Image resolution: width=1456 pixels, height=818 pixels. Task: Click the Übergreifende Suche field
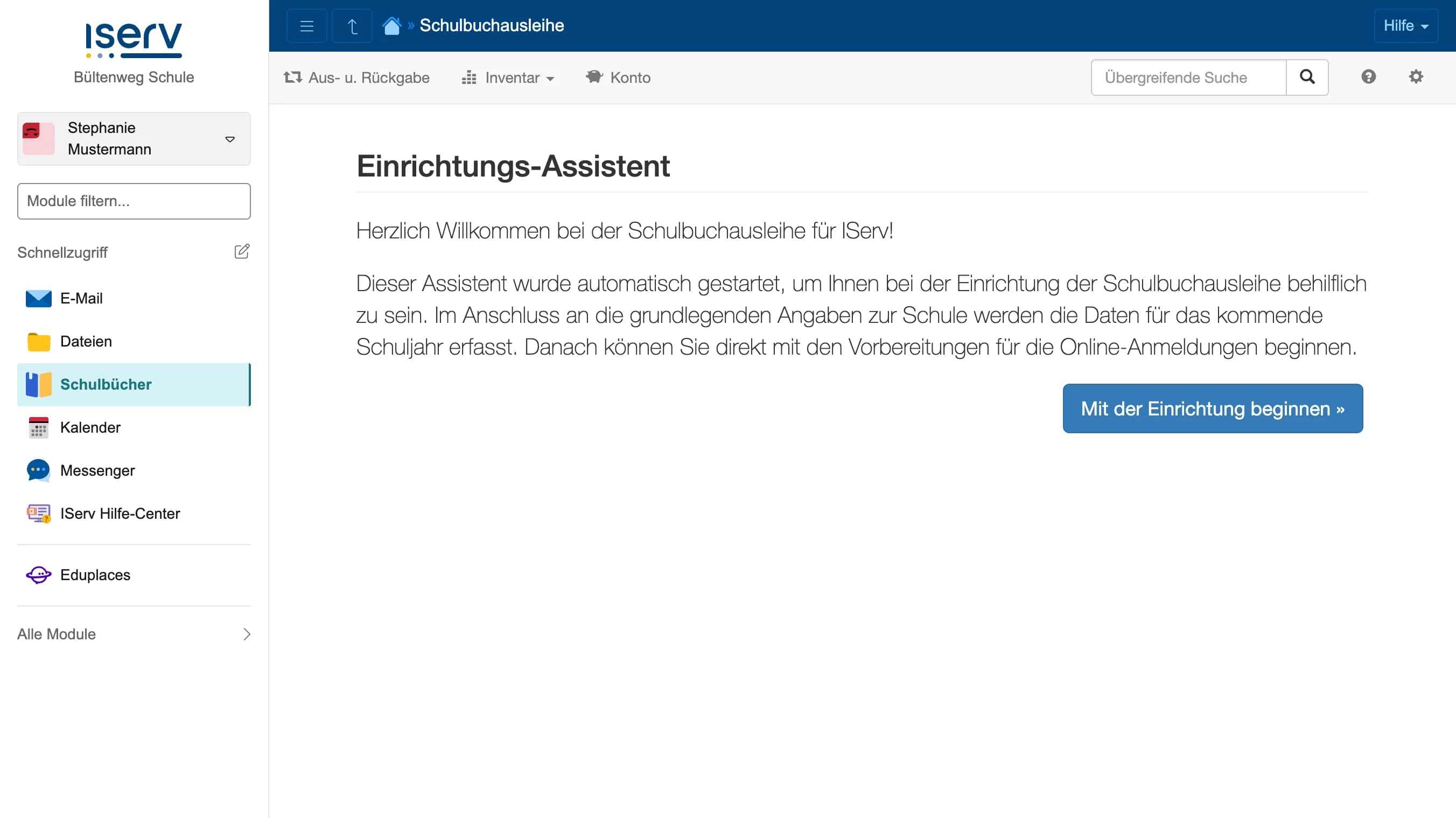[1188, 77]
